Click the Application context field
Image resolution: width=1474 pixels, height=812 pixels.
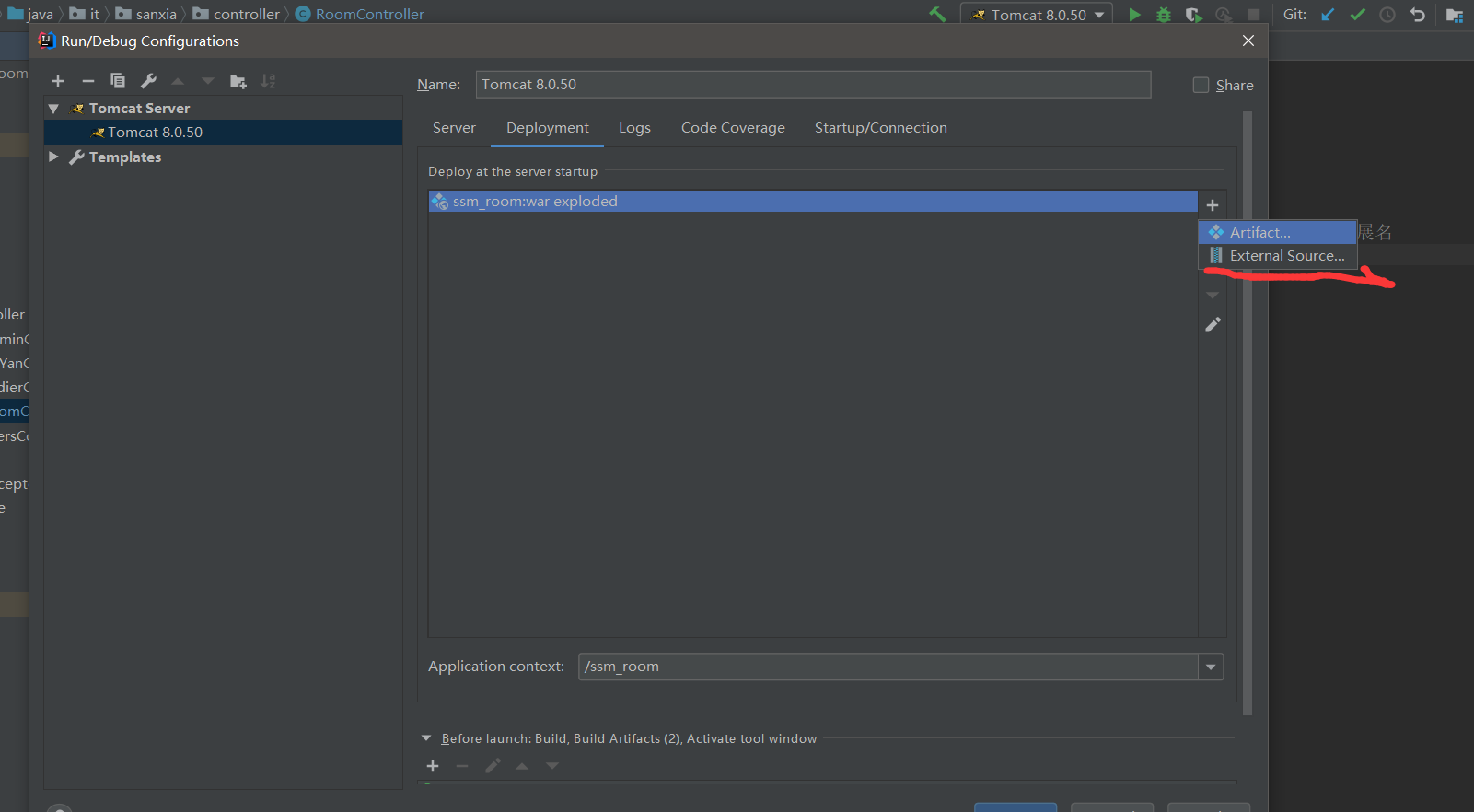click(x=888, y=667)
